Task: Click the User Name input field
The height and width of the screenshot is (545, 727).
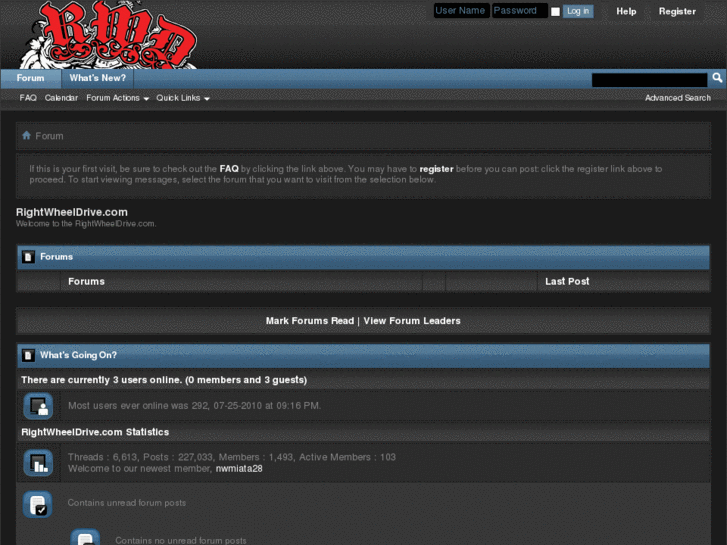Action: coord(461,11)
